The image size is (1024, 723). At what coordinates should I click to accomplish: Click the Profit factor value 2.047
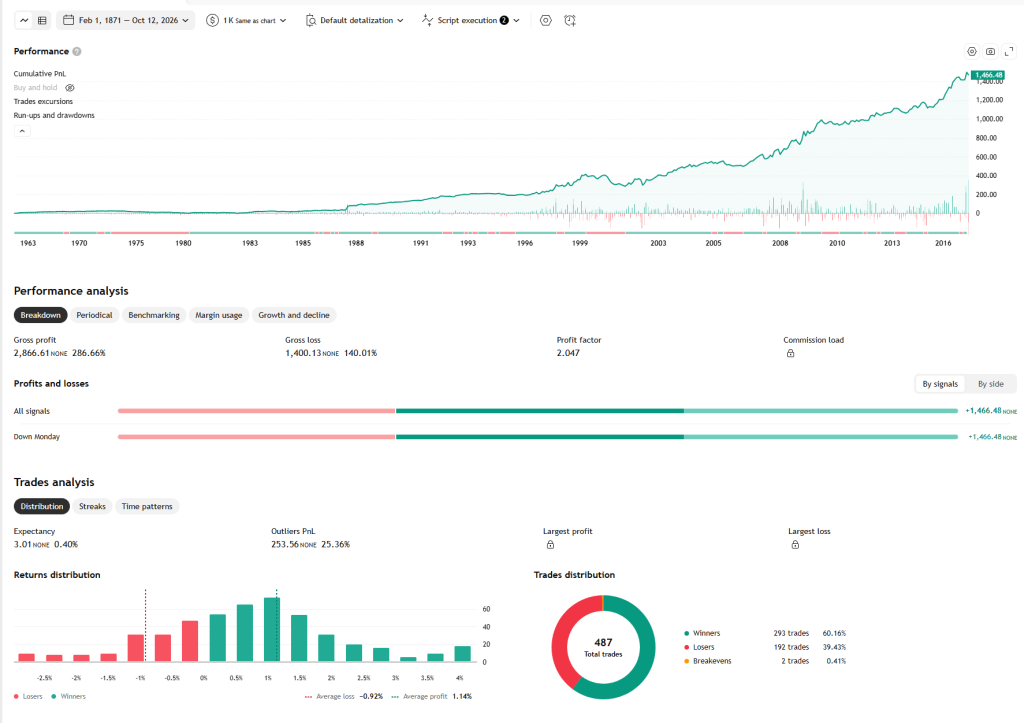[568, 353]
